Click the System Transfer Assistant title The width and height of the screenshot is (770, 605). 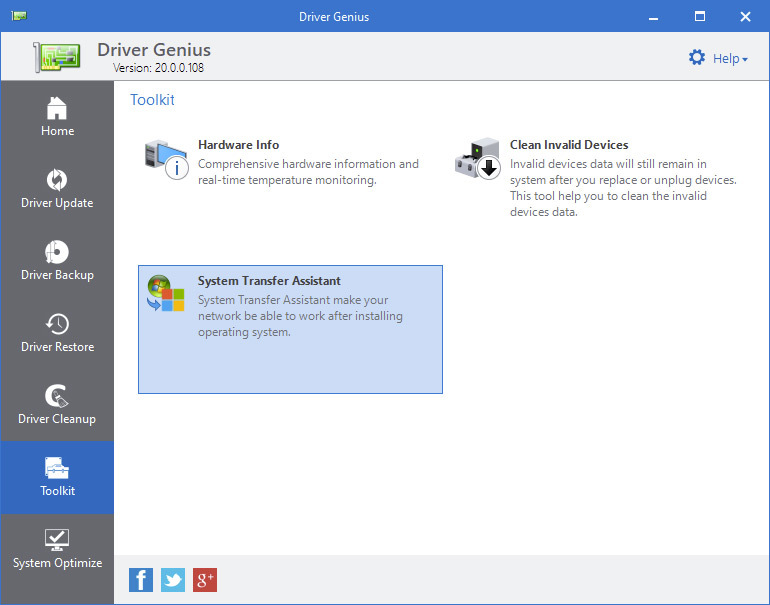coord(269,281)
